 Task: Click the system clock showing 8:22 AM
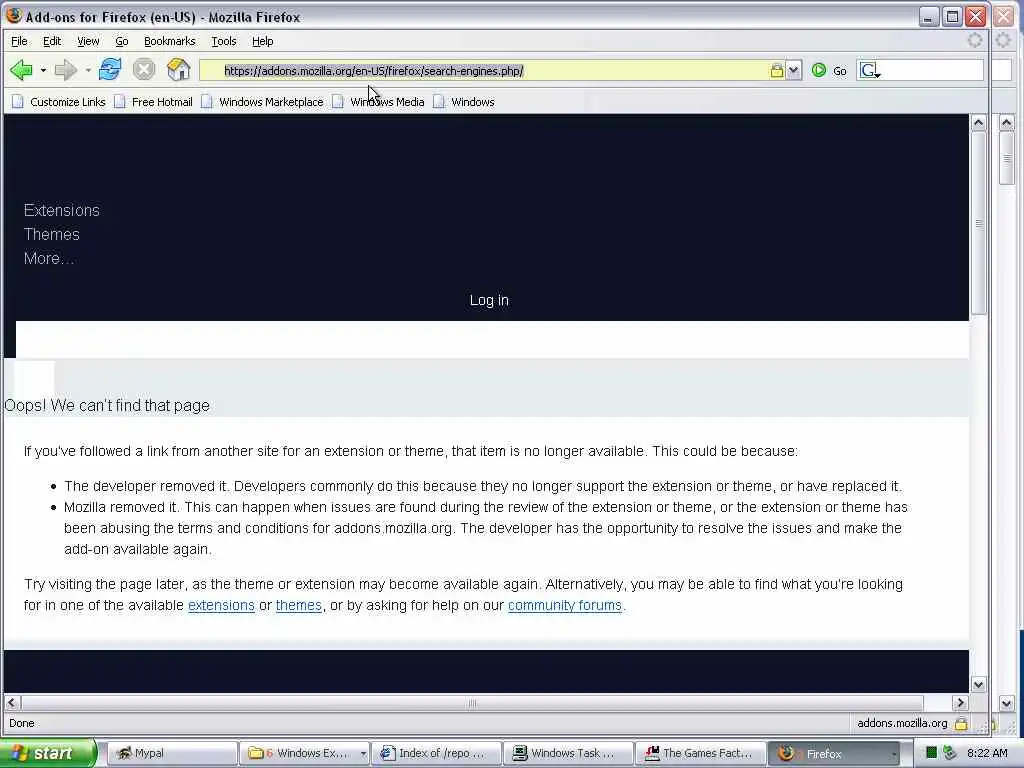pos(987,753)
